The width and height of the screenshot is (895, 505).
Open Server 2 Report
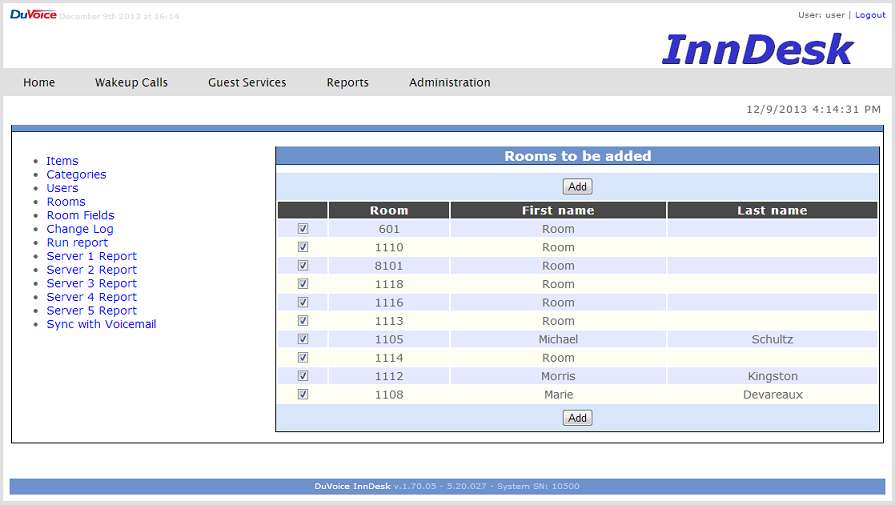click(92, 270)
